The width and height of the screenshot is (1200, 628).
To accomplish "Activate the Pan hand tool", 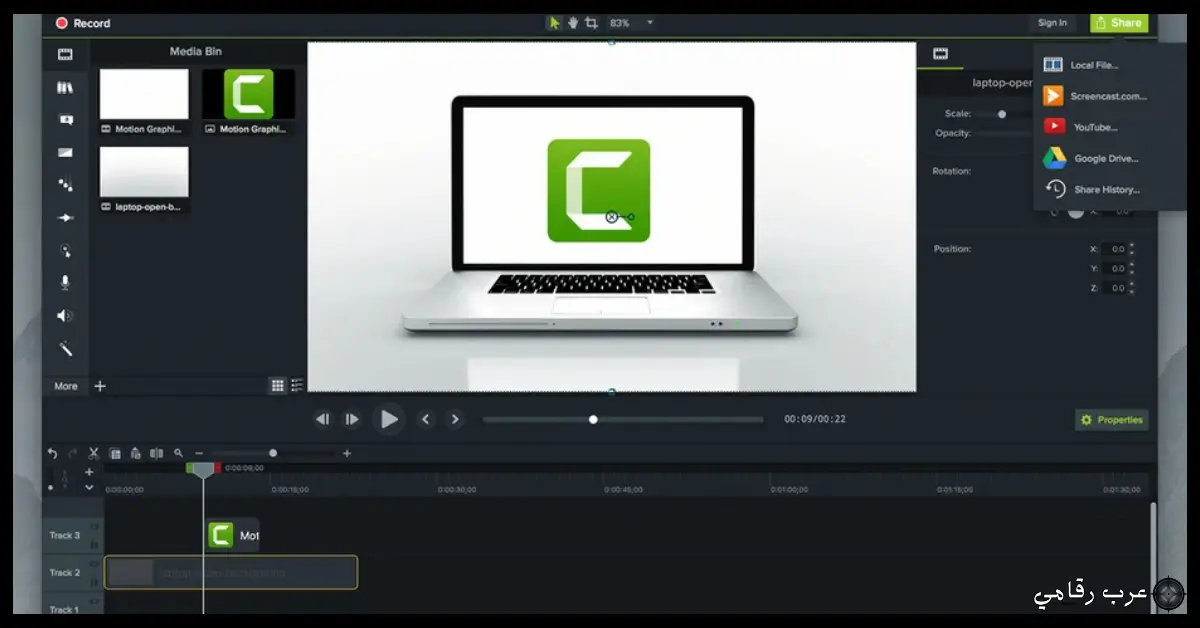I will (x=572, y=23).
